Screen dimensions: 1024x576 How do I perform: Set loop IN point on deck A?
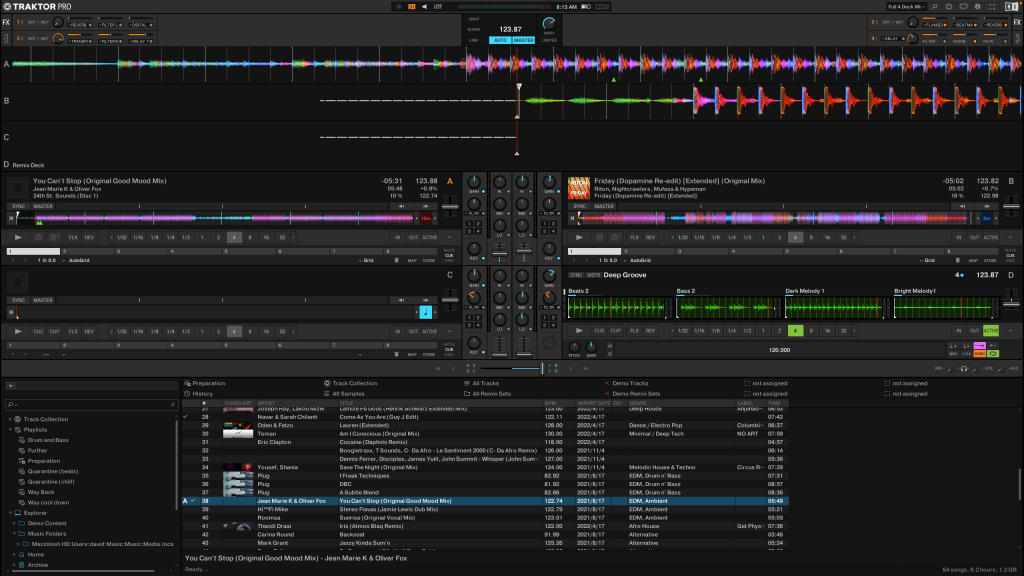[397, 238]
